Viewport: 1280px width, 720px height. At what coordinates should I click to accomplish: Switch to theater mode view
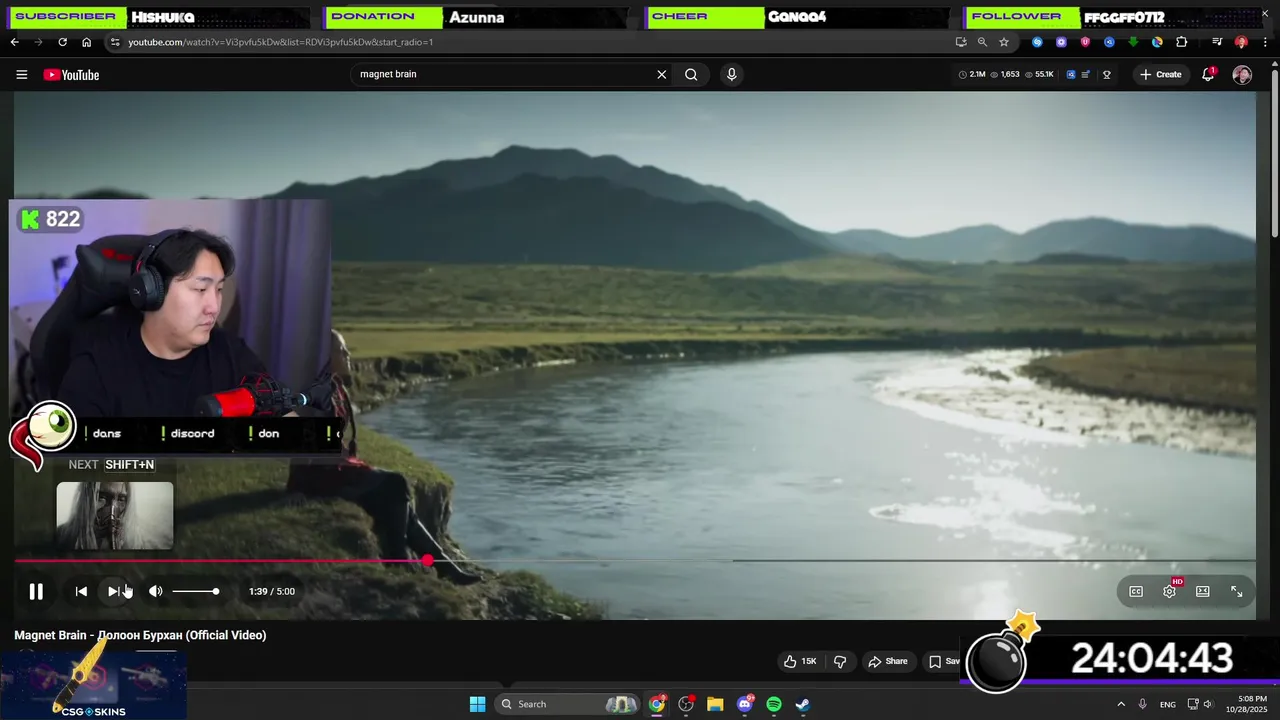pyautogui.click(x=1203, y=591)
